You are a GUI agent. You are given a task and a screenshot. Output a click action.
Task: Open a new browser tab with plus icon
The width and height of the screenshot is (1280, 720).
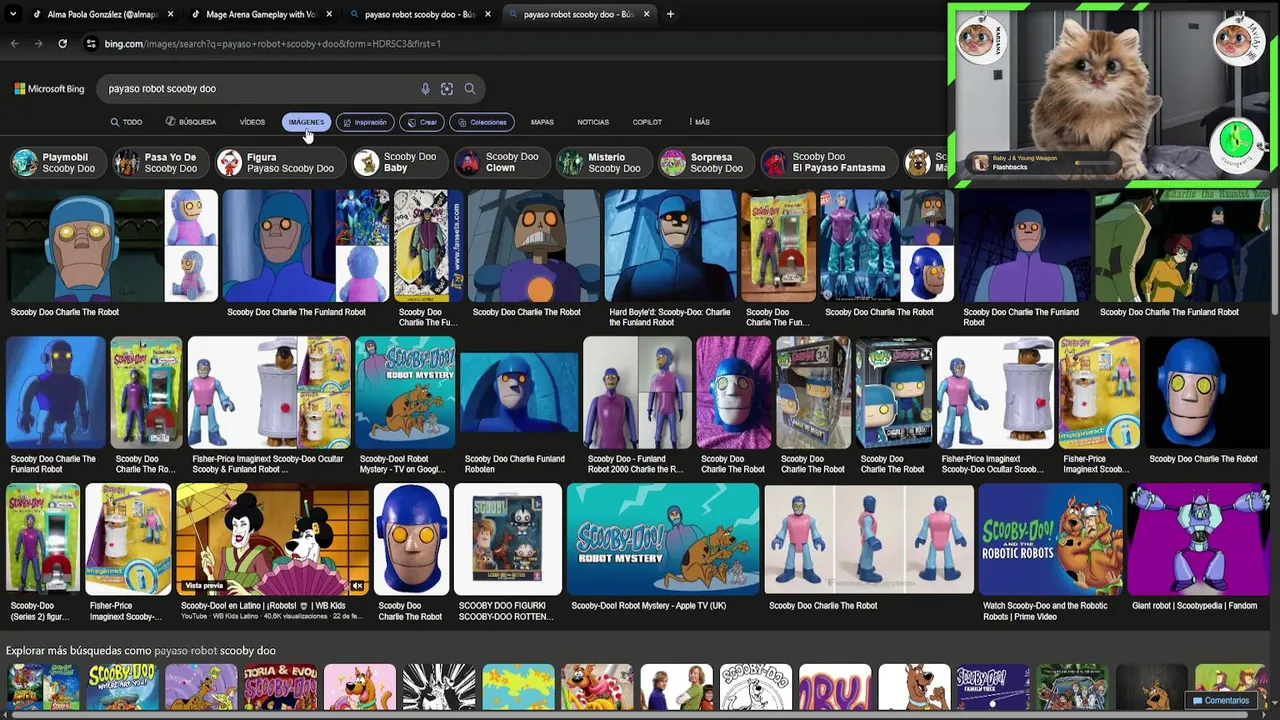[670, 14]
